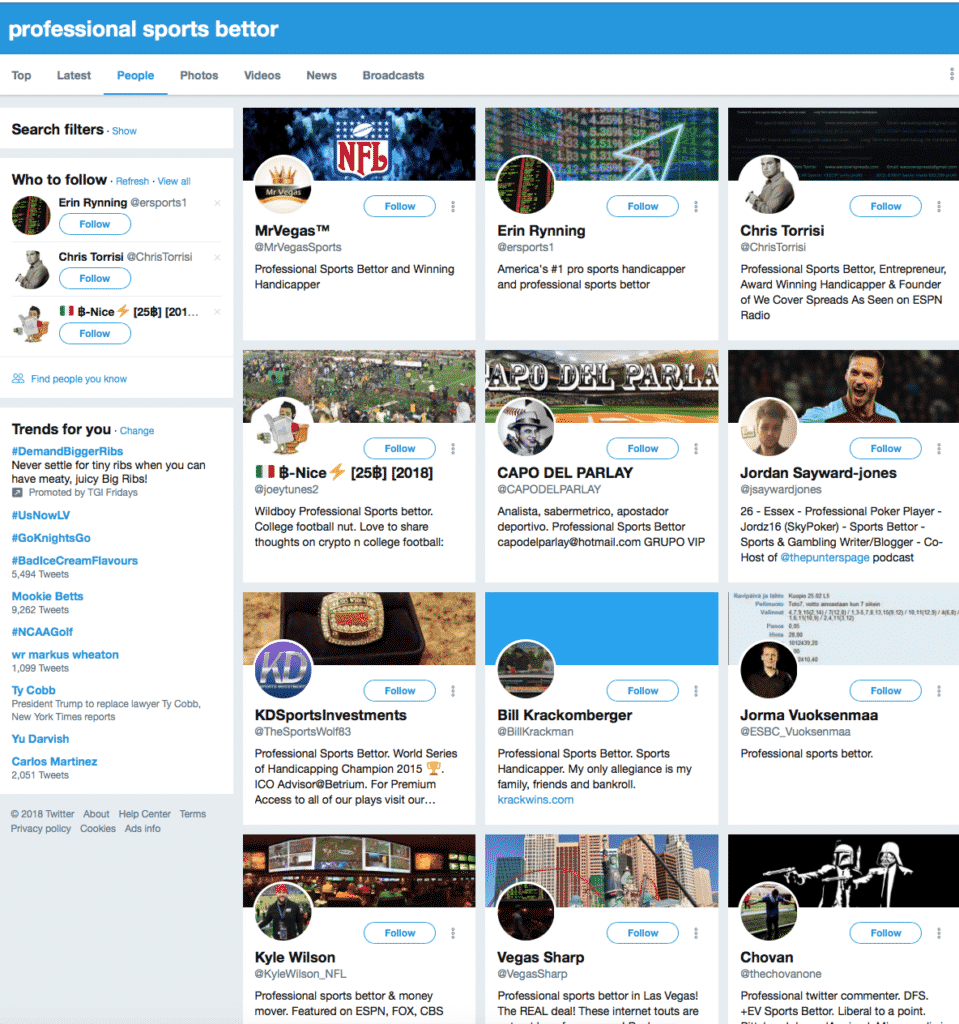Follow Bill Krackomberger
The height and width of the screenshot is (1024, 959).
pos(643,691)
